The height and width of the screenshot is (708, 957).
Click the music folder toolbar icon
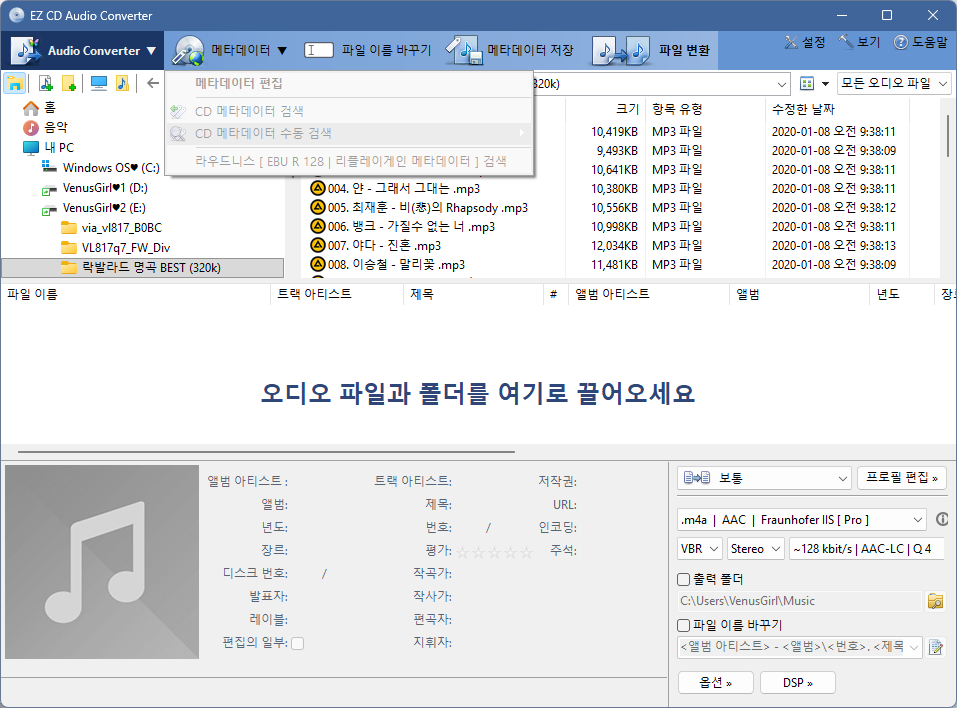pos(122,84)
